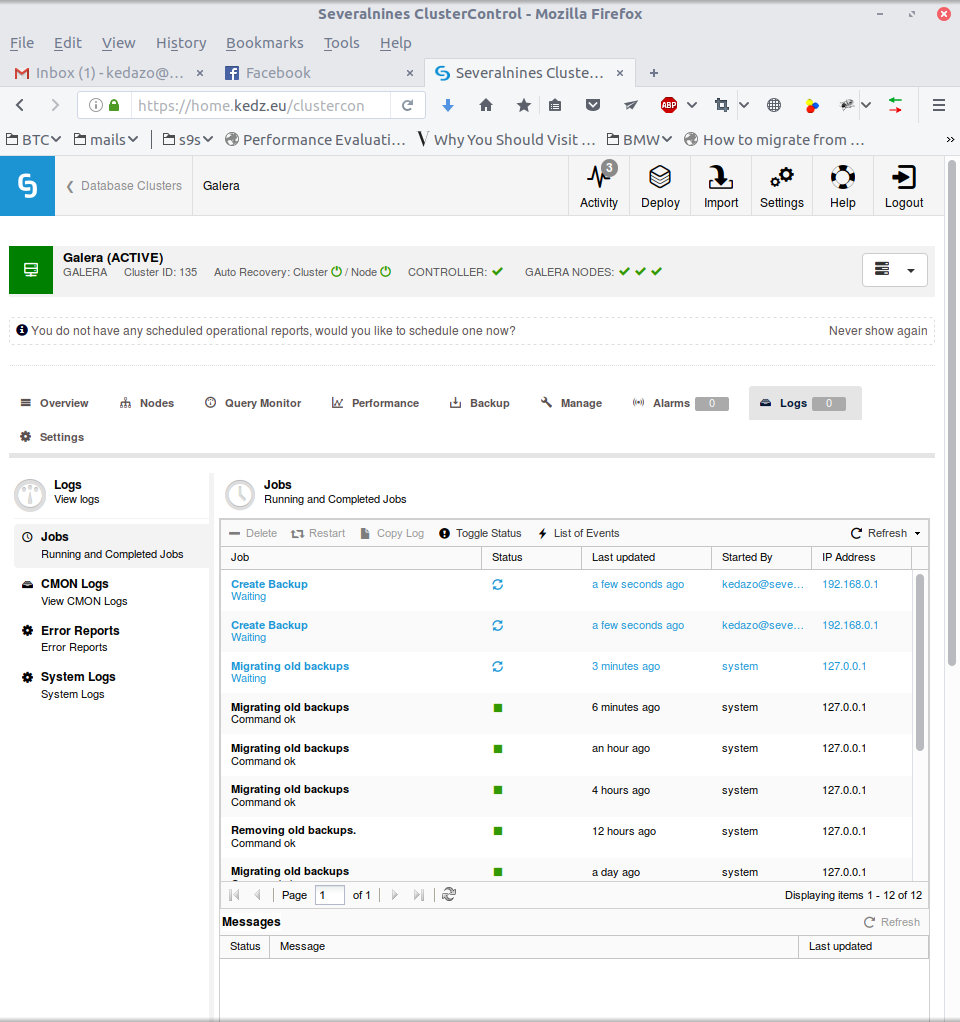Click the Severalnines logo home icon

click(x=27, y=186)
